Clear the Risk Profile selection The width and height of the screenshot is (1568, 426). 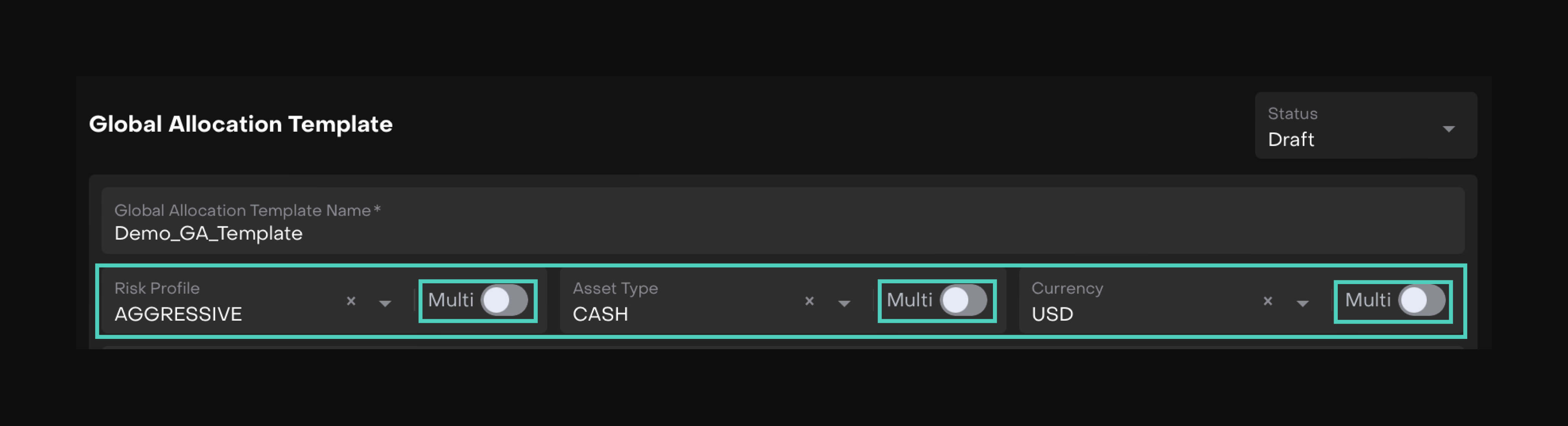pyautogui.click(x=351, y=301)
